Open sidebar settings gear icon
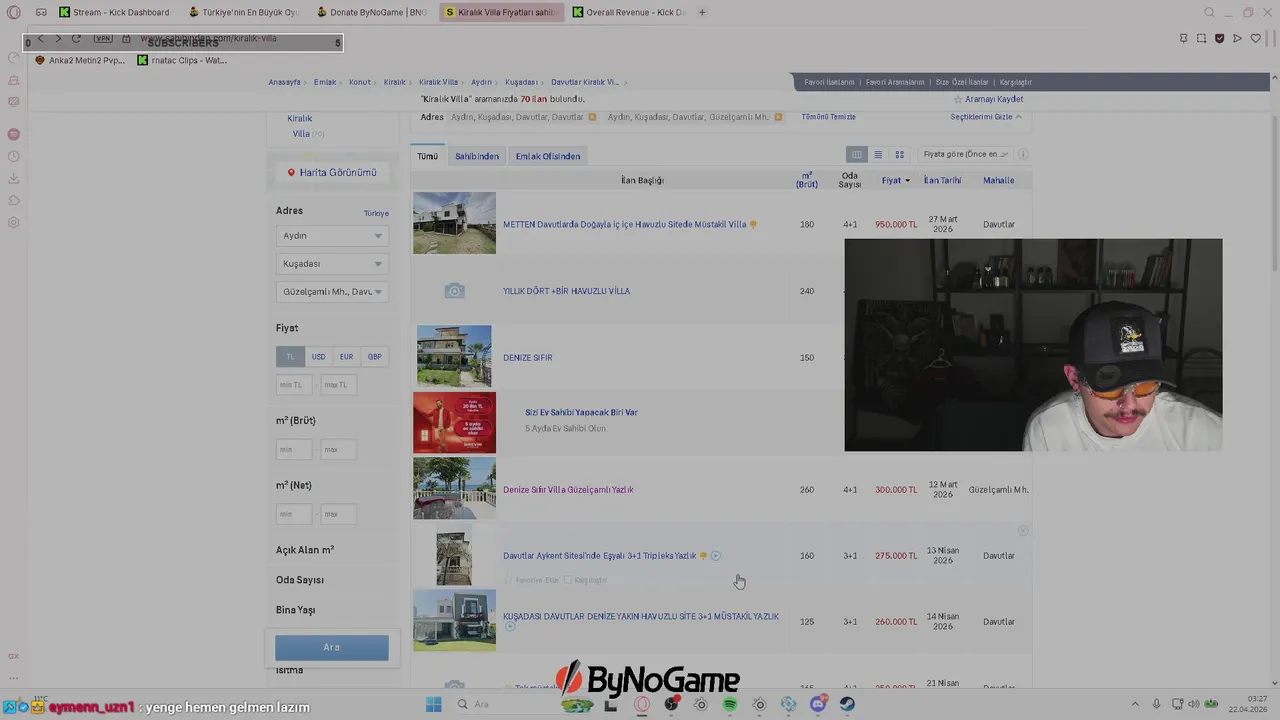The height and width of the screenshot is (720, 1280). (x=13, y=222)
